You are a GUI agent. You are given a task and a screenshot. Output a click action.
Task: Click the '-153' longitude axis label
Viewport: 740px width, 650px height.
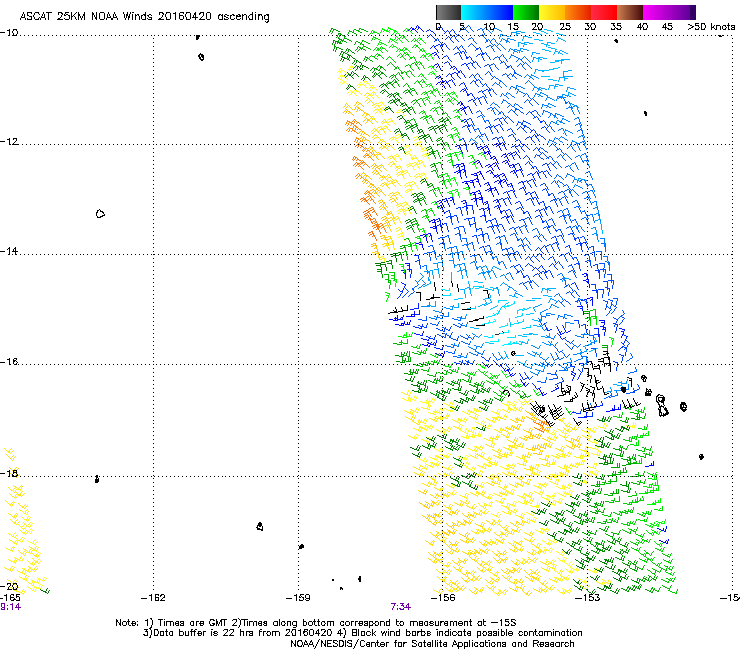(x=588, y=598)
